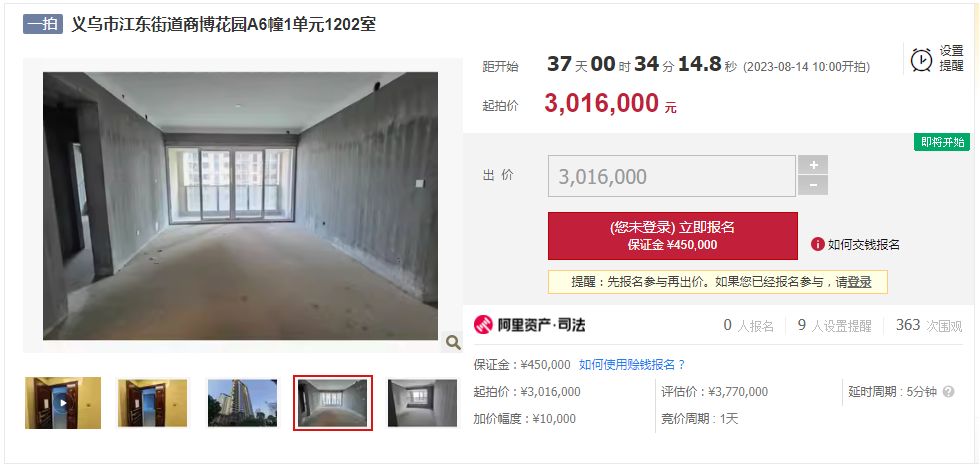
Task: Click the 即将开始 green status tag
Action: pos(942,142)
